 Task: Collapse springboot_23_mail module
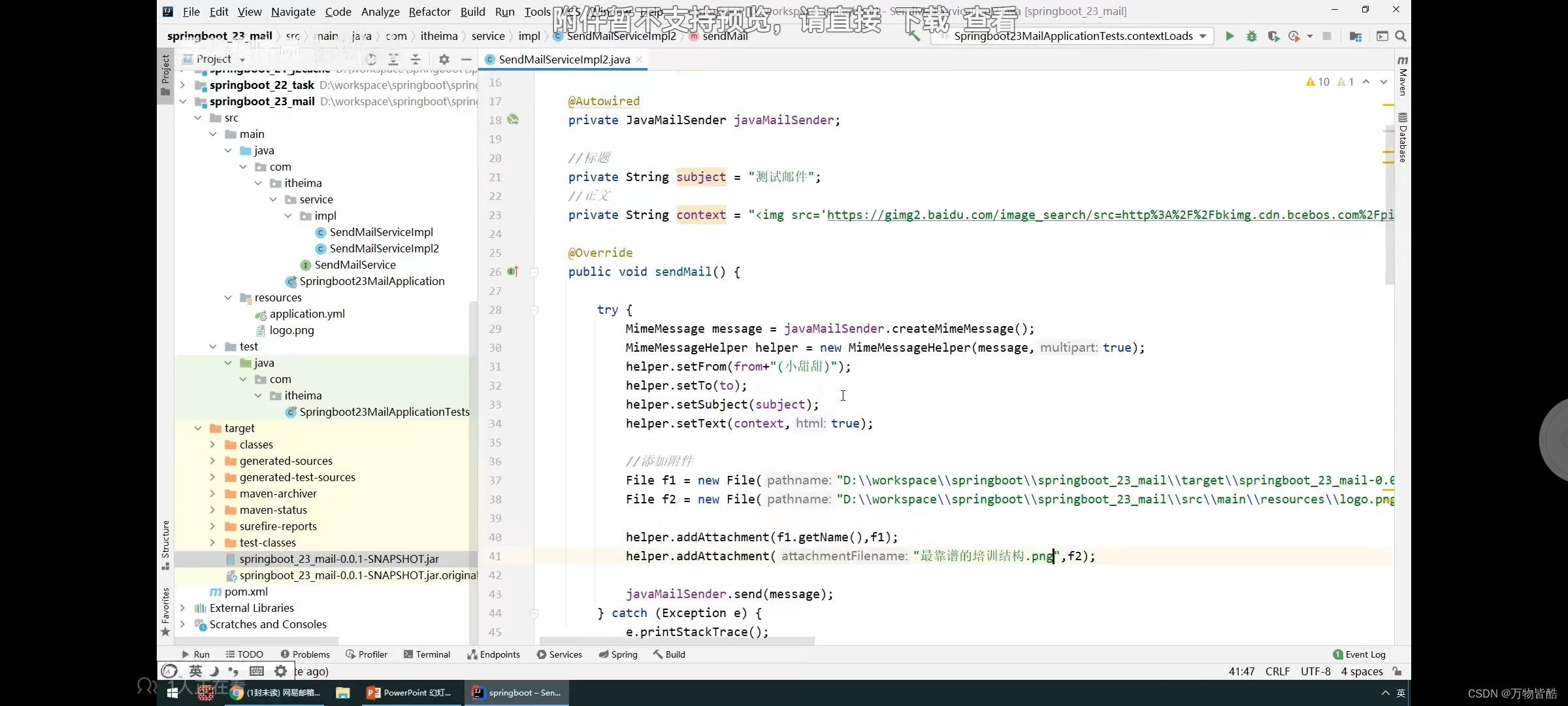(x=183, y=101)
